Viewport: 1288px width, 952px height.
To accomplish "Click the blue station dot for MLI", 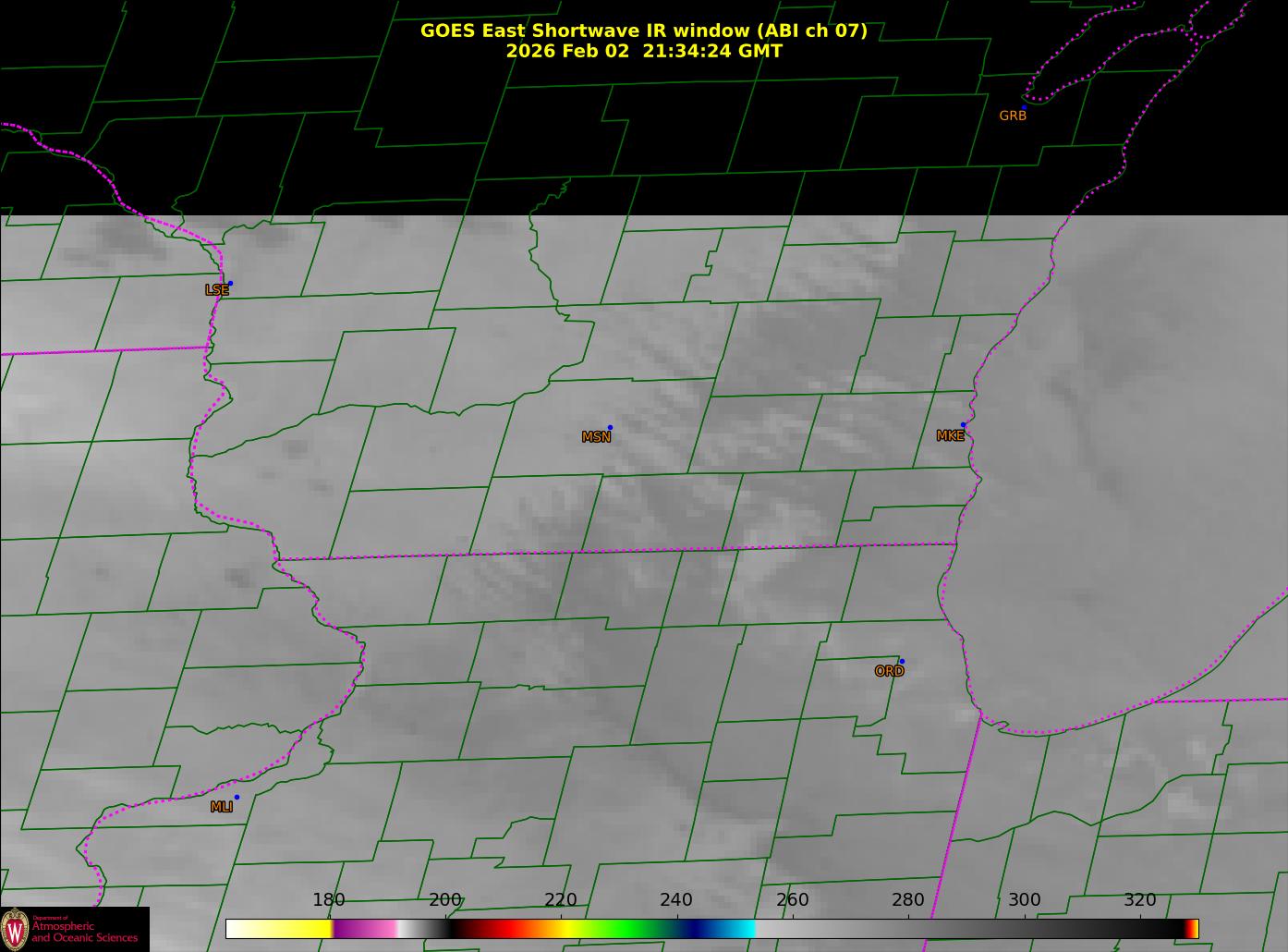I will (x=237, y=797).
